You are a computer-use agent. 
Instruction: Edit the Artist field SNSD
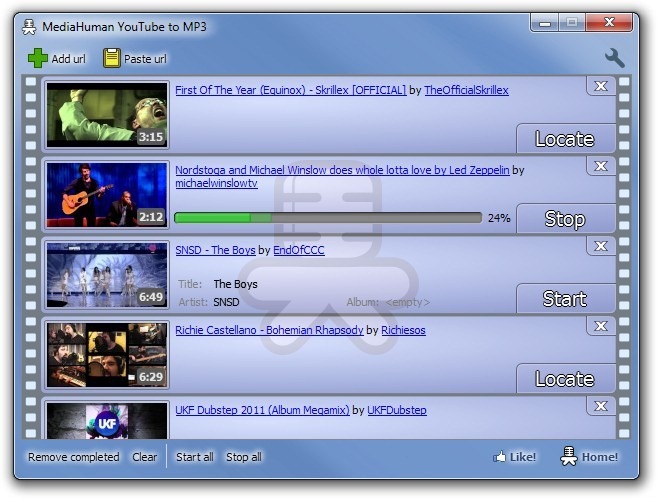[x=226, y=302]
